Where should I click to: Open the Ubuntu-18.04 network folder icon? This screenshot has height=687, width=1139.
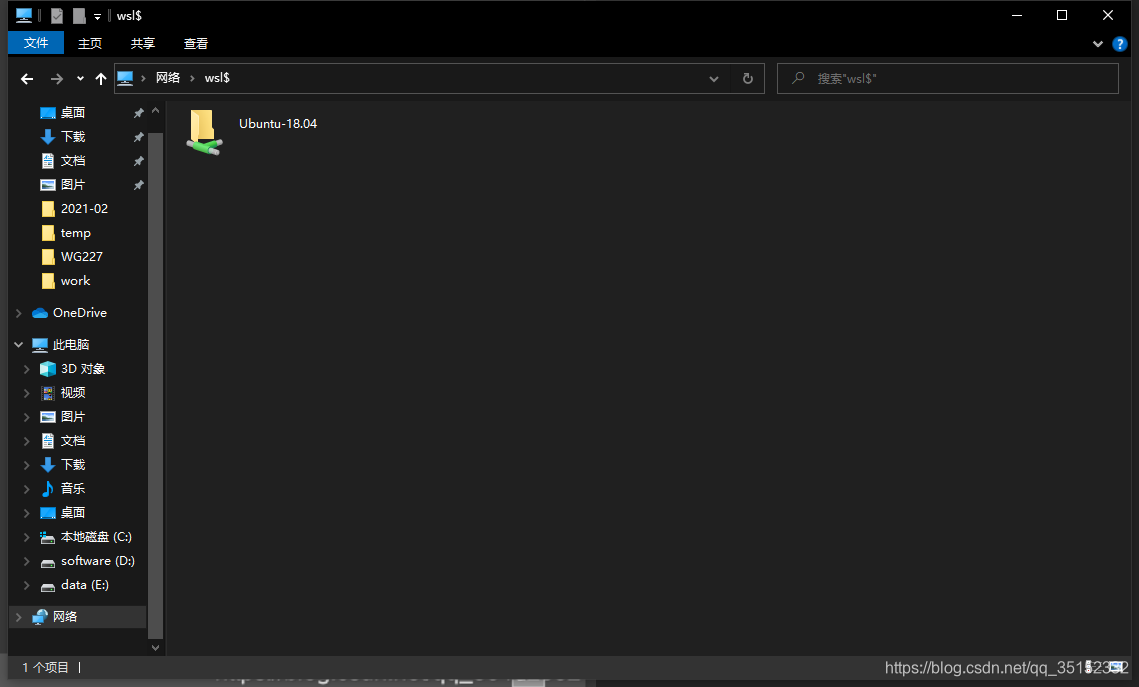(x=204, y=131)
